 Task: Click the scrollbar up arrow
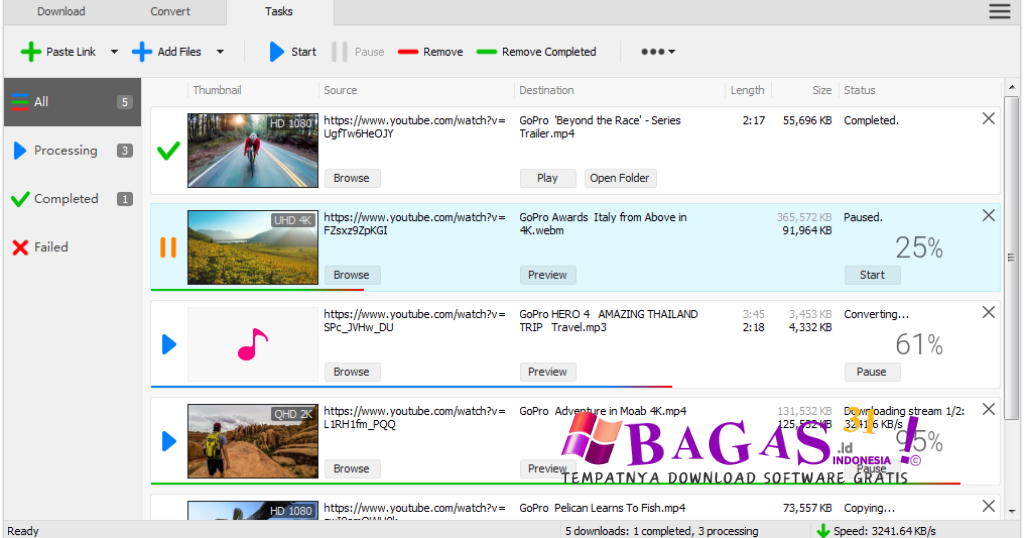coord(1012,87)
